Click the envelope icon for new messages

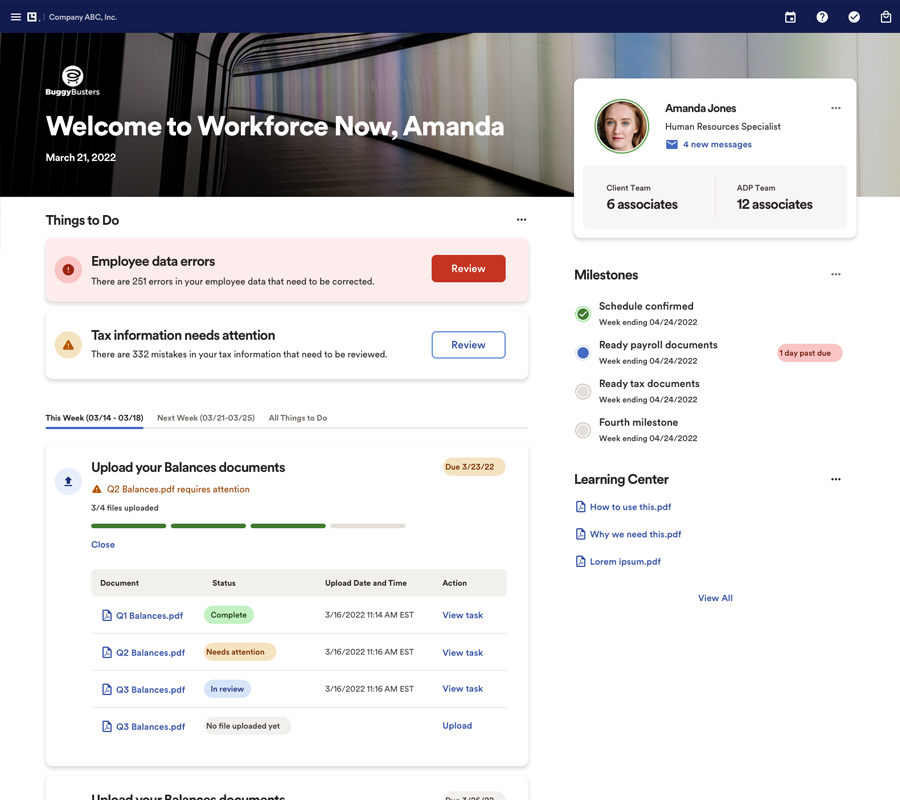[671, 144]
